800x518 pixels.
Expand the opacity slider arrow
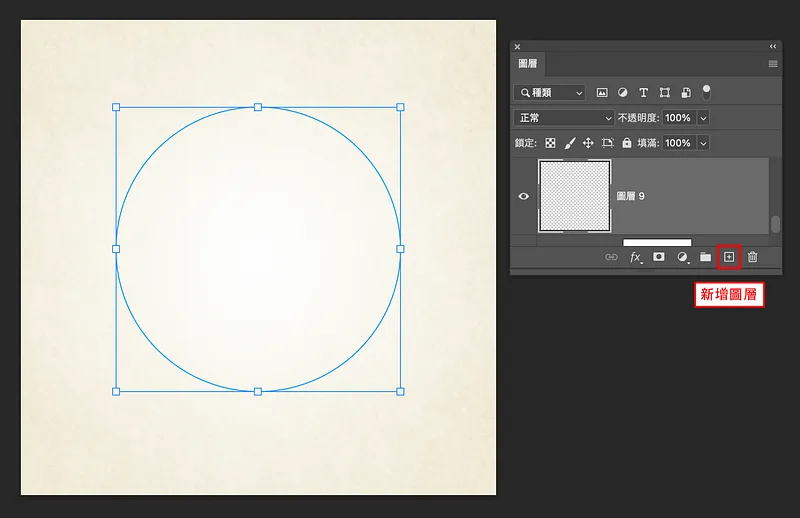pos(703,118)
